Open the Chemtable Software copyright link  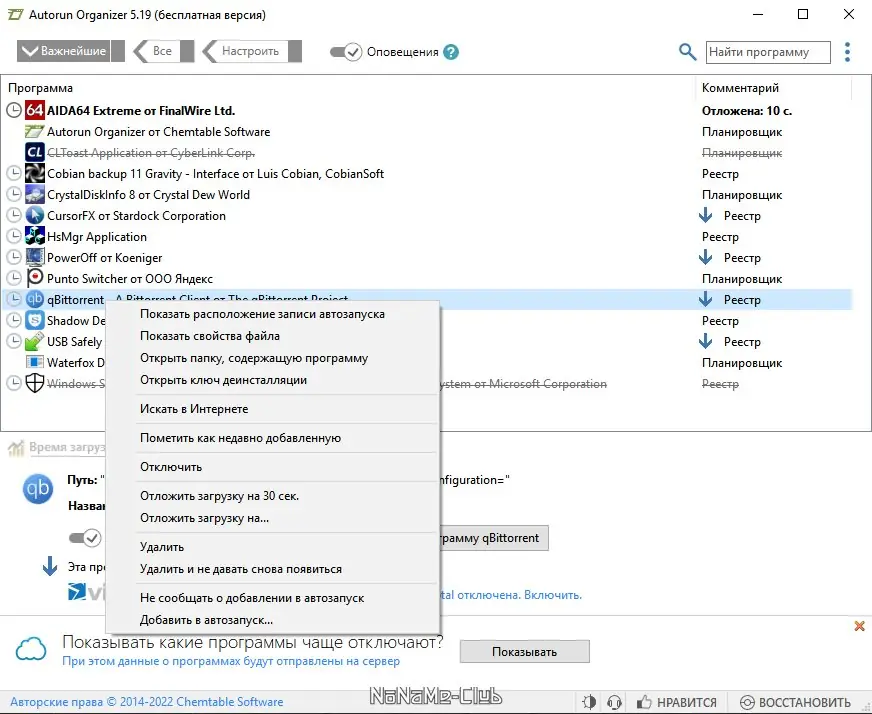pos(147,702)
